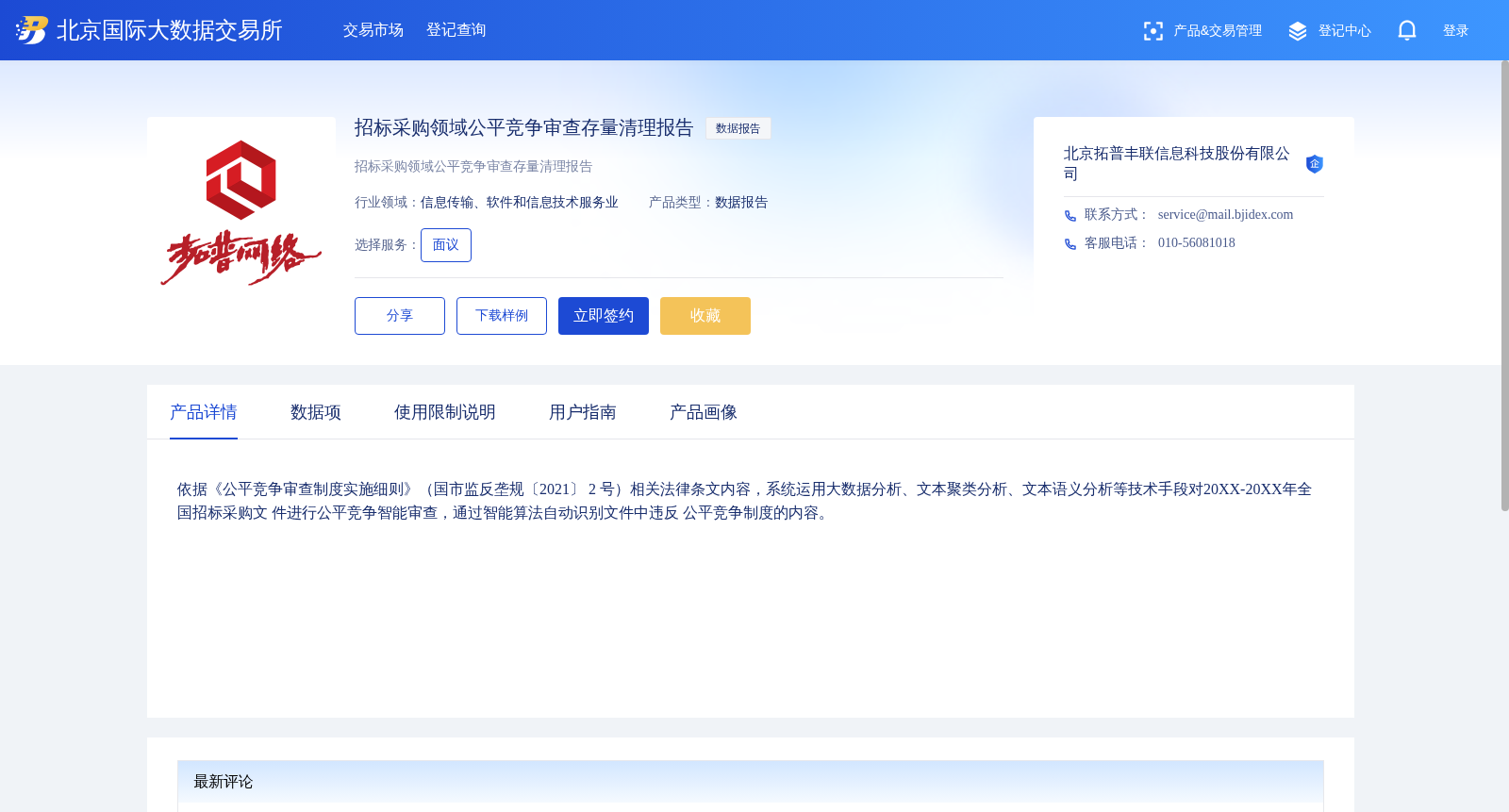Click the 登记中心 layers icon

[1298, 31]
